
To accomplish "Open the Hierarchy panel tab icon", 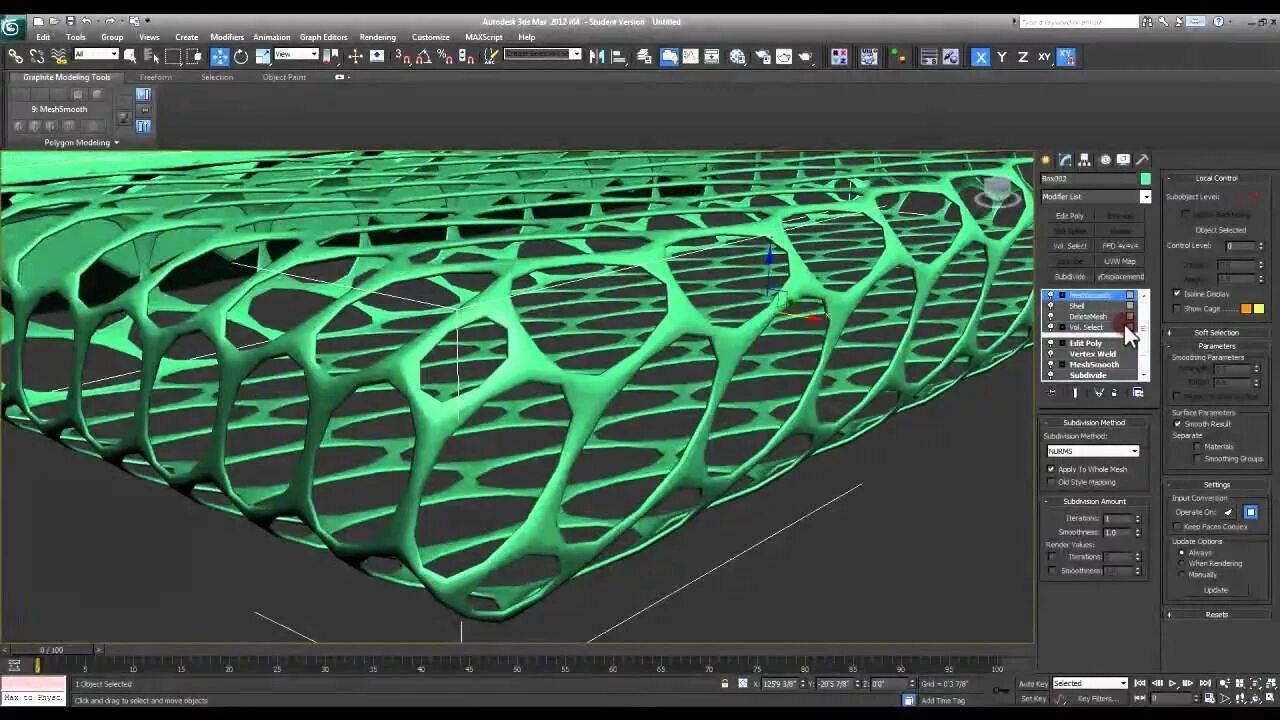I will click(x=1084, y=160).
